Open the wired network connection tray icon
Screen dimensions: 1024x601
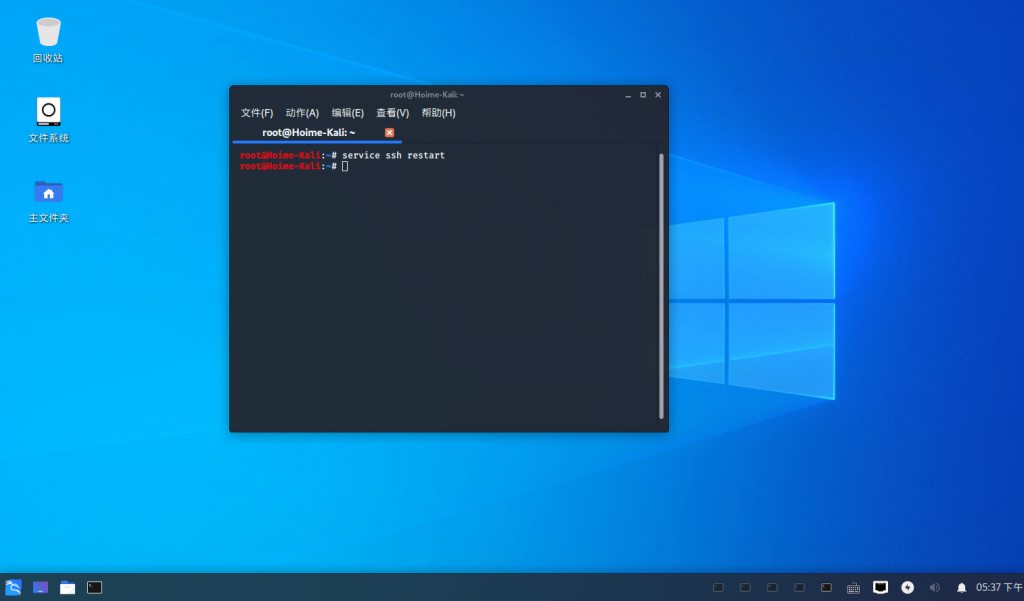point(880,587)
